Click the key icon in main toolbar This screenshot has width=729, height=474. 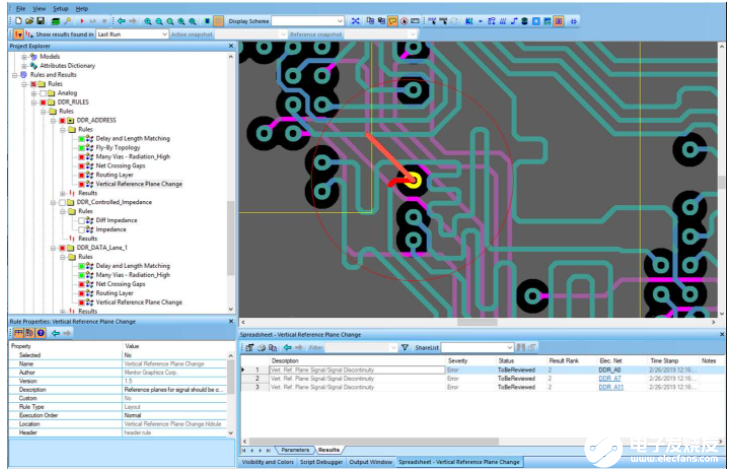[x=68, y=21]
